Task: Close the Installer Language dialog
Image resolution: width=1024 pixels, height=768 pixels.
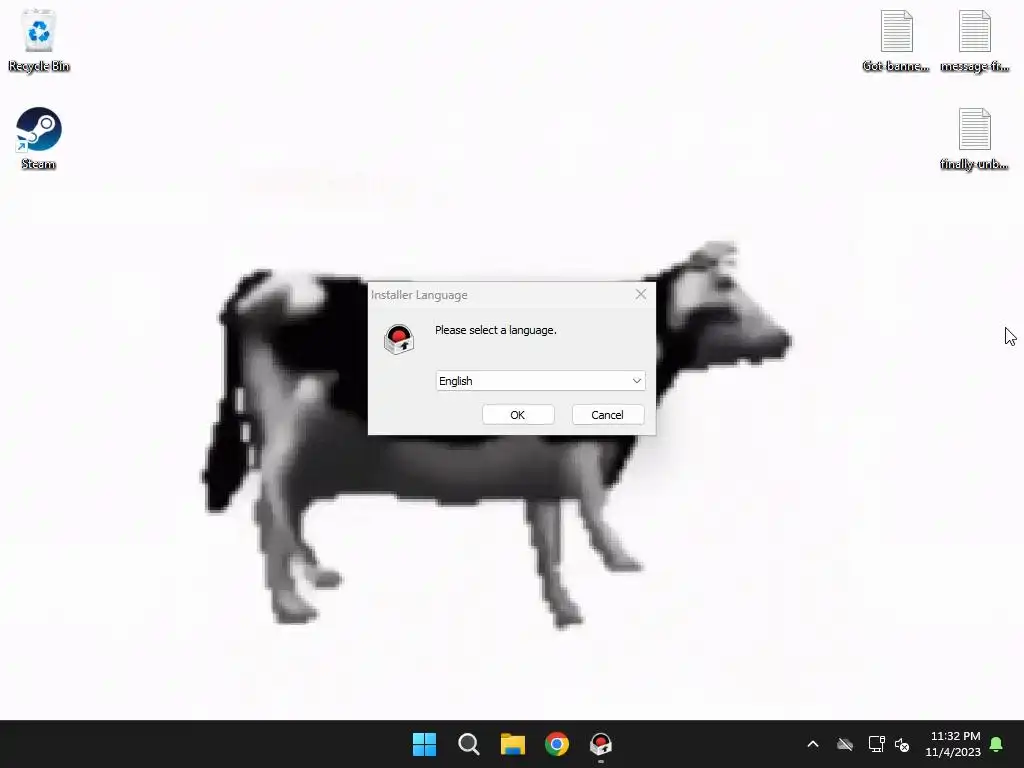Action: [x=641, y=295]
